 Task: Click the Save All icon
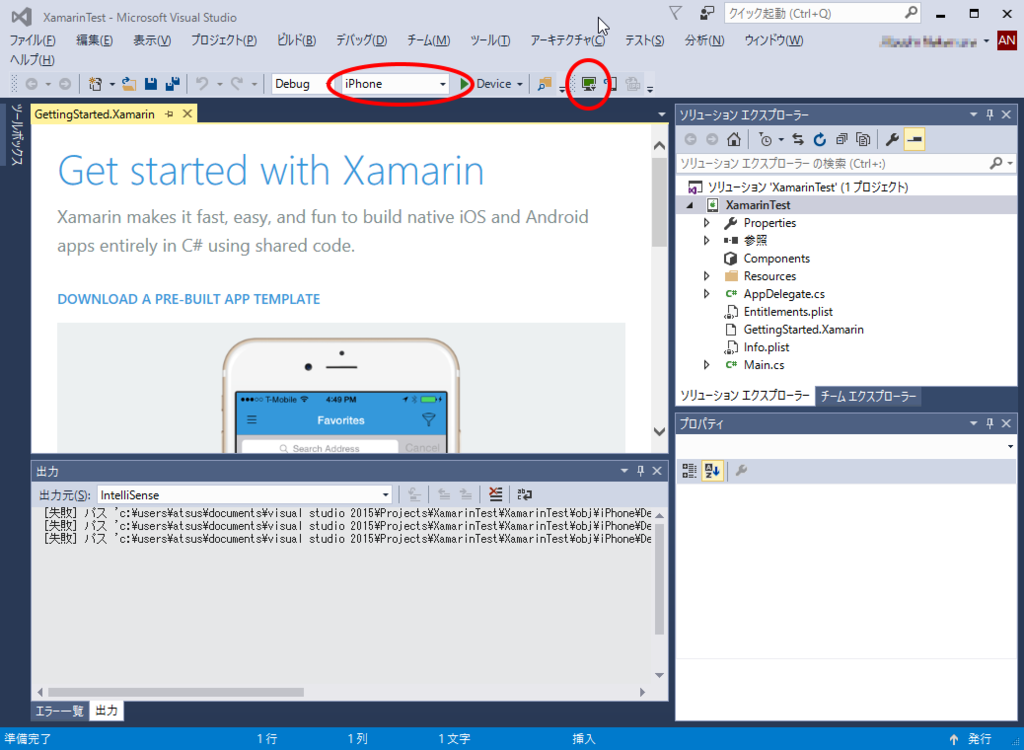(x=172, y=84)
